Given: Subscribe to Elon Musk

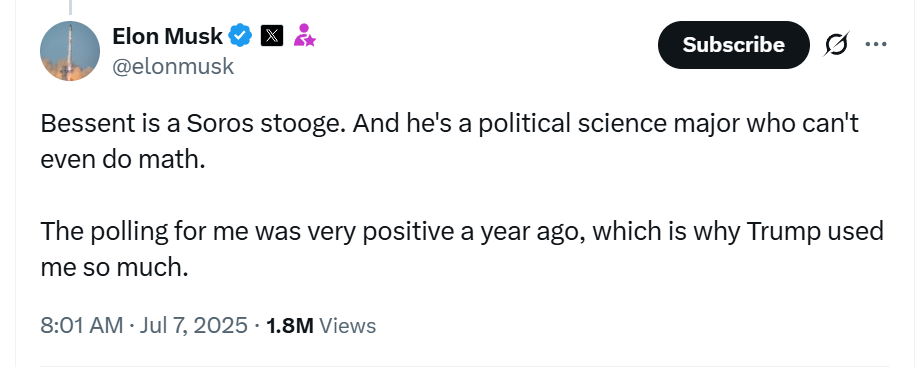Looking at the screenshot, I should 733,45.
